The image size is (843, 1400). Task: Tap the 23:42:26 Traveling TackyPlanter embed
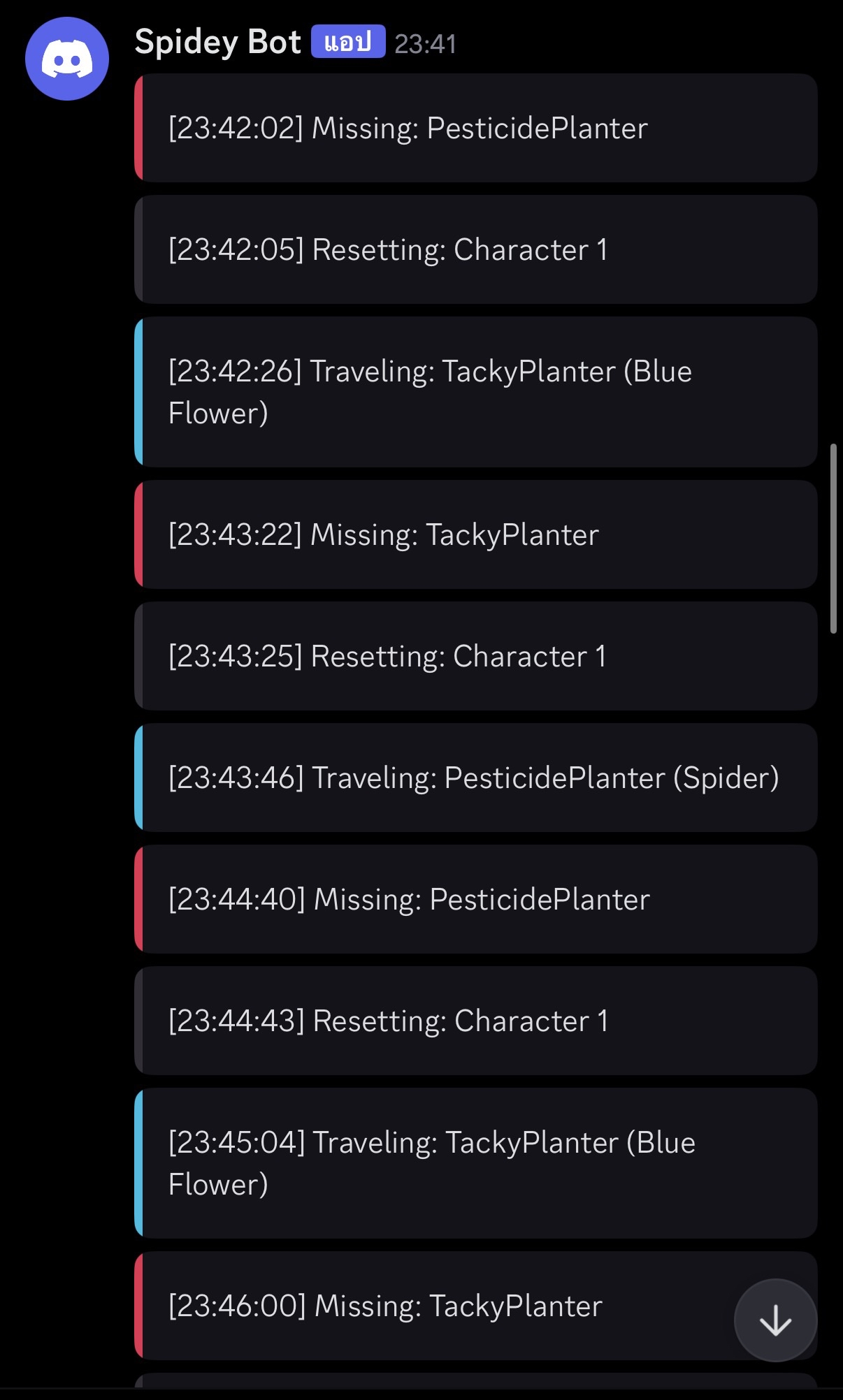pos(476,392)
